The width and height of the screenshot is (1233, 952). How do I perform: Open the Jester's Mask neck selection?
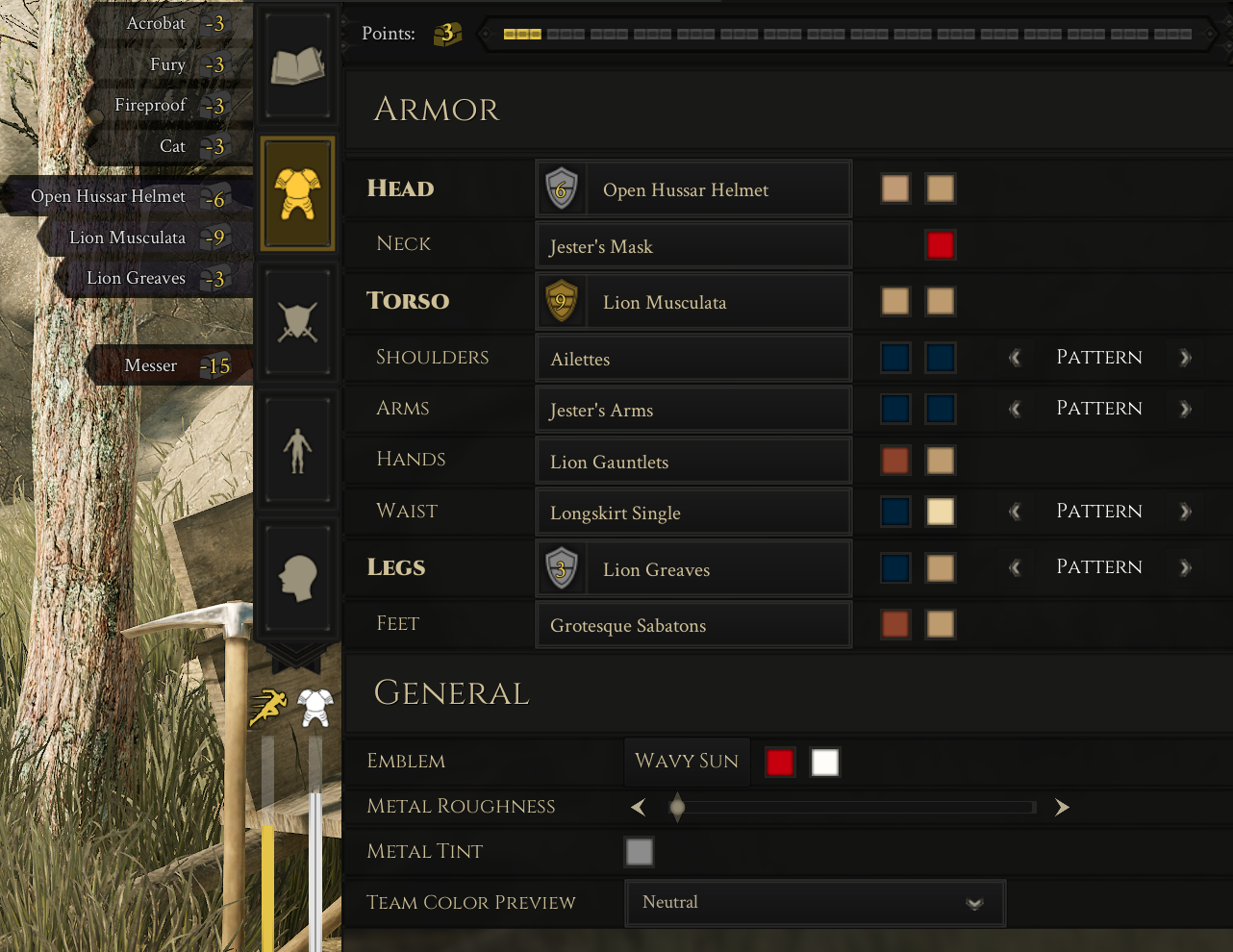pos(693,246)
